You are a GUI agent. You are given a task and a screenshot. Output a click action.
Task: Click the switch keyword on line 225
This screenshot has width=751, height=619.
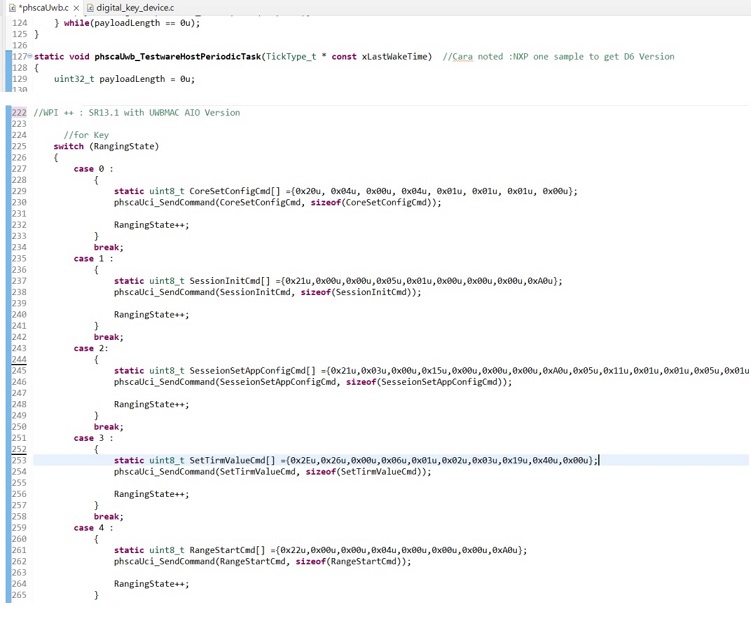68,146
